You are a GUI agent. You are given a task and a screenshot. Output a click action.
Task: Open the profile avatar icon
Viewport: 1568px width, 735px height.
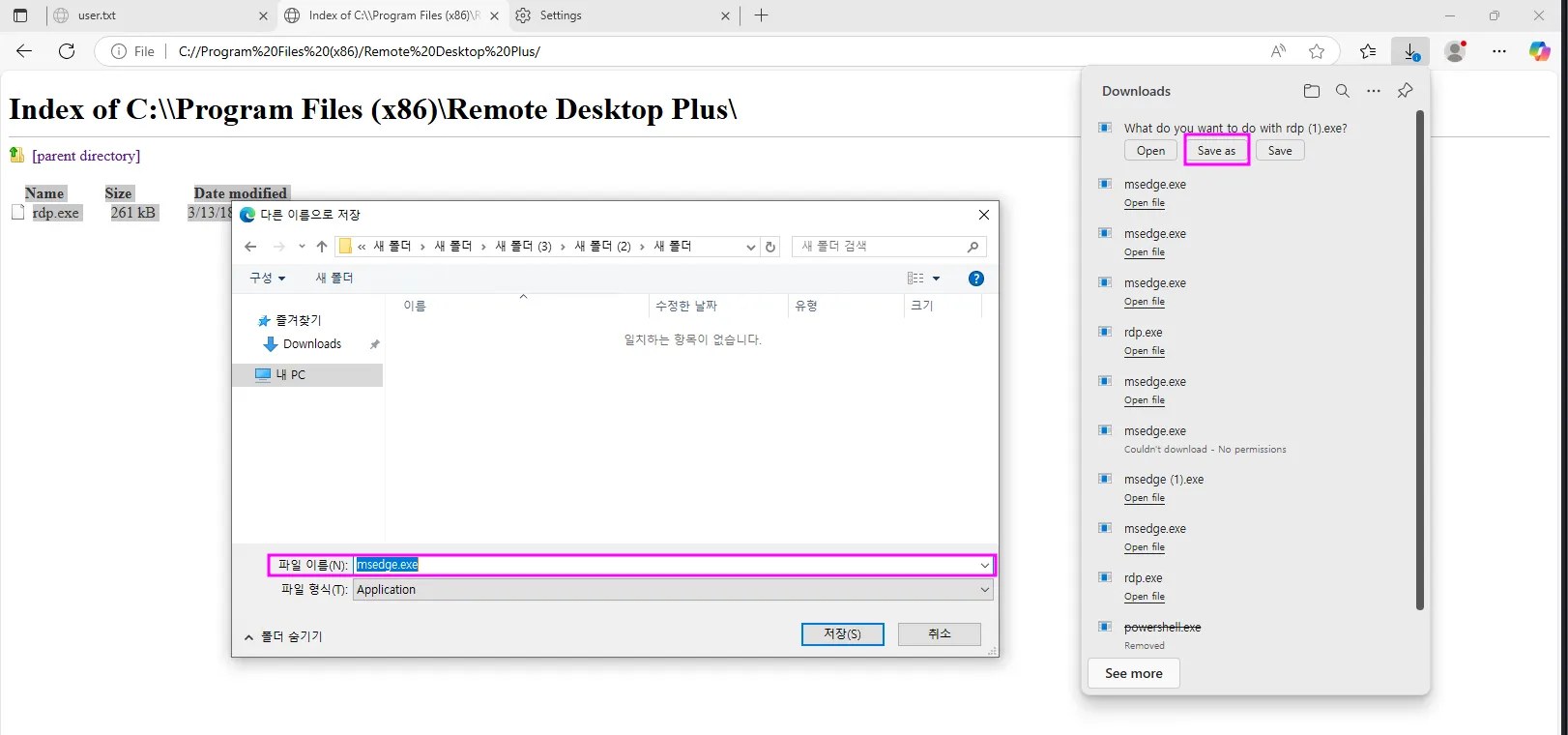(x=1455, y=51)
